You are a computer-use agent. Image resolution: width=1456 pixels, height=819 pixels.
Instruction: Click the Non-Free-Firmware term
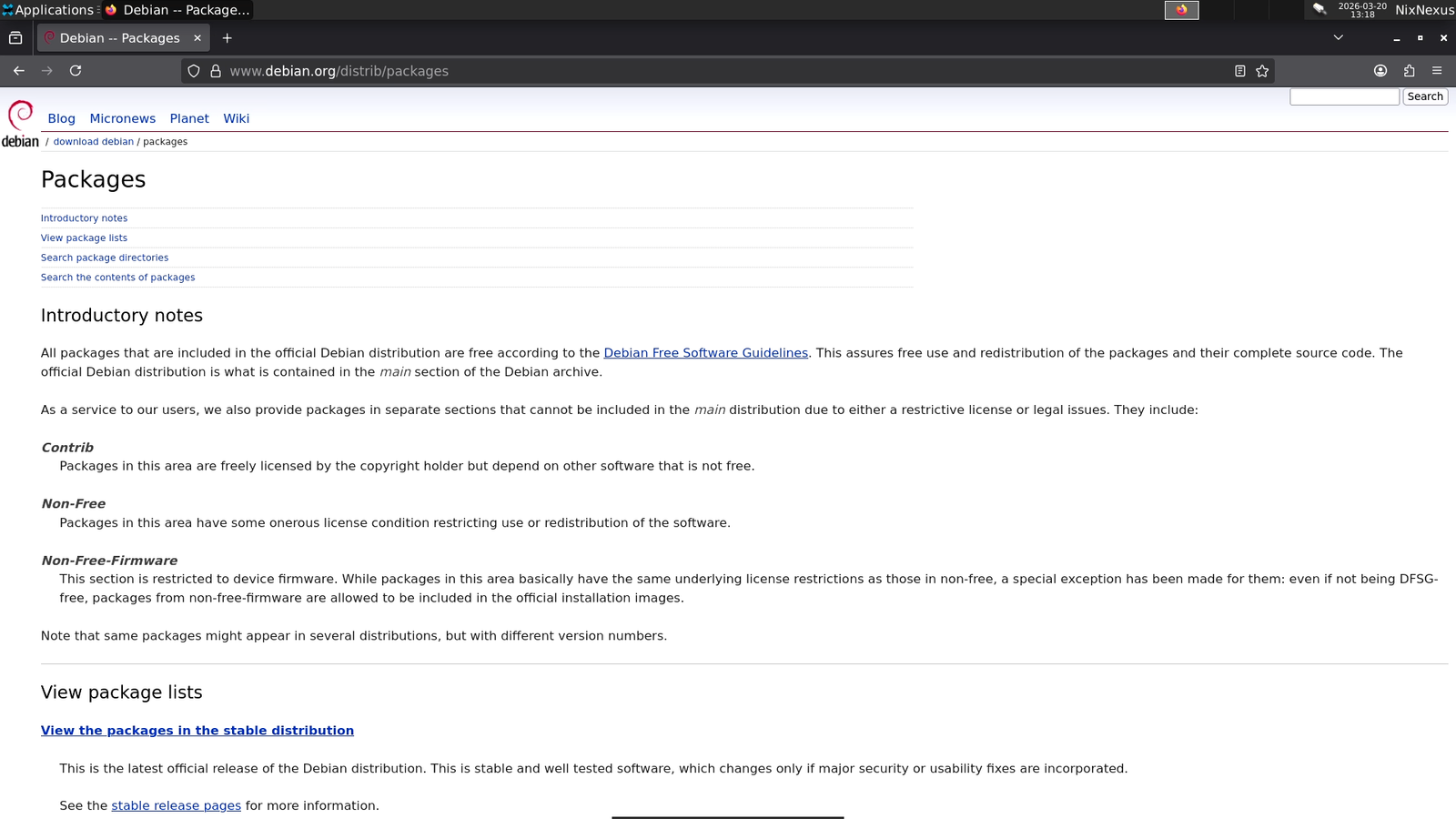pos(109,561)
